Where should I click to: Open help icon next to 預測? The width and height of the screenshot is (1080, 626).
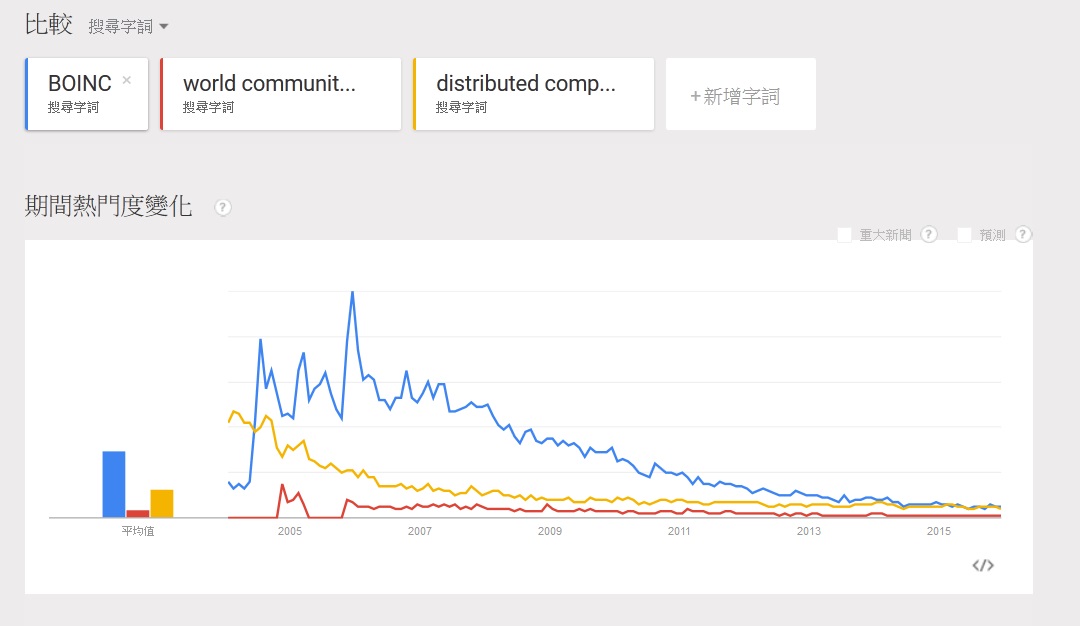pos(1024,235)
